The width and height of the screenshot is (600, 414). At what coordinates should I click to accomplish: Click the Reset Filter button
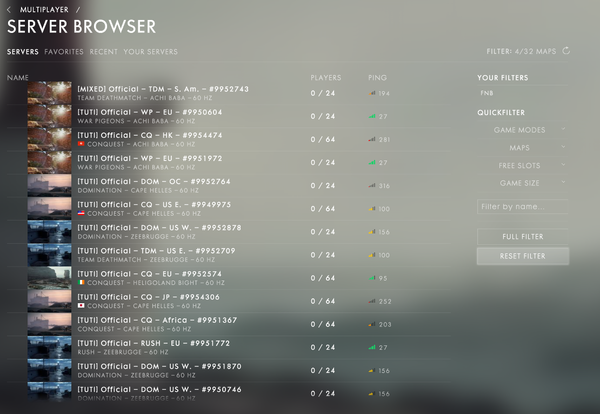tap(523, 256)
